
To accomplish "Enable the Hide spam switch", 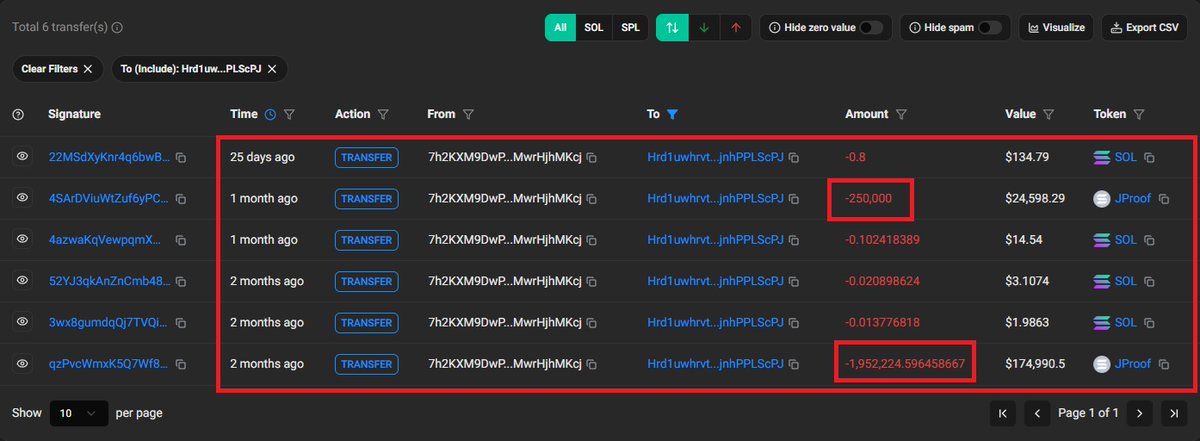I will (990, 28).
